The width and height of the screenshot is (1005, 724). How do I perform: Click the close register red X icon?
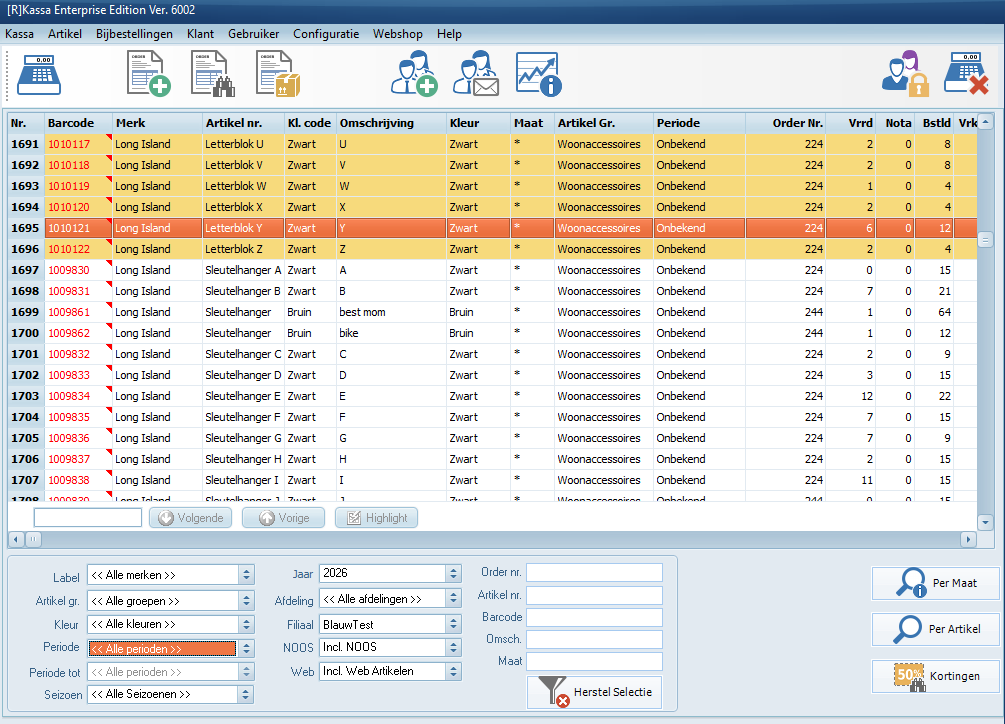pyautogui.click(x=966, y=75)
